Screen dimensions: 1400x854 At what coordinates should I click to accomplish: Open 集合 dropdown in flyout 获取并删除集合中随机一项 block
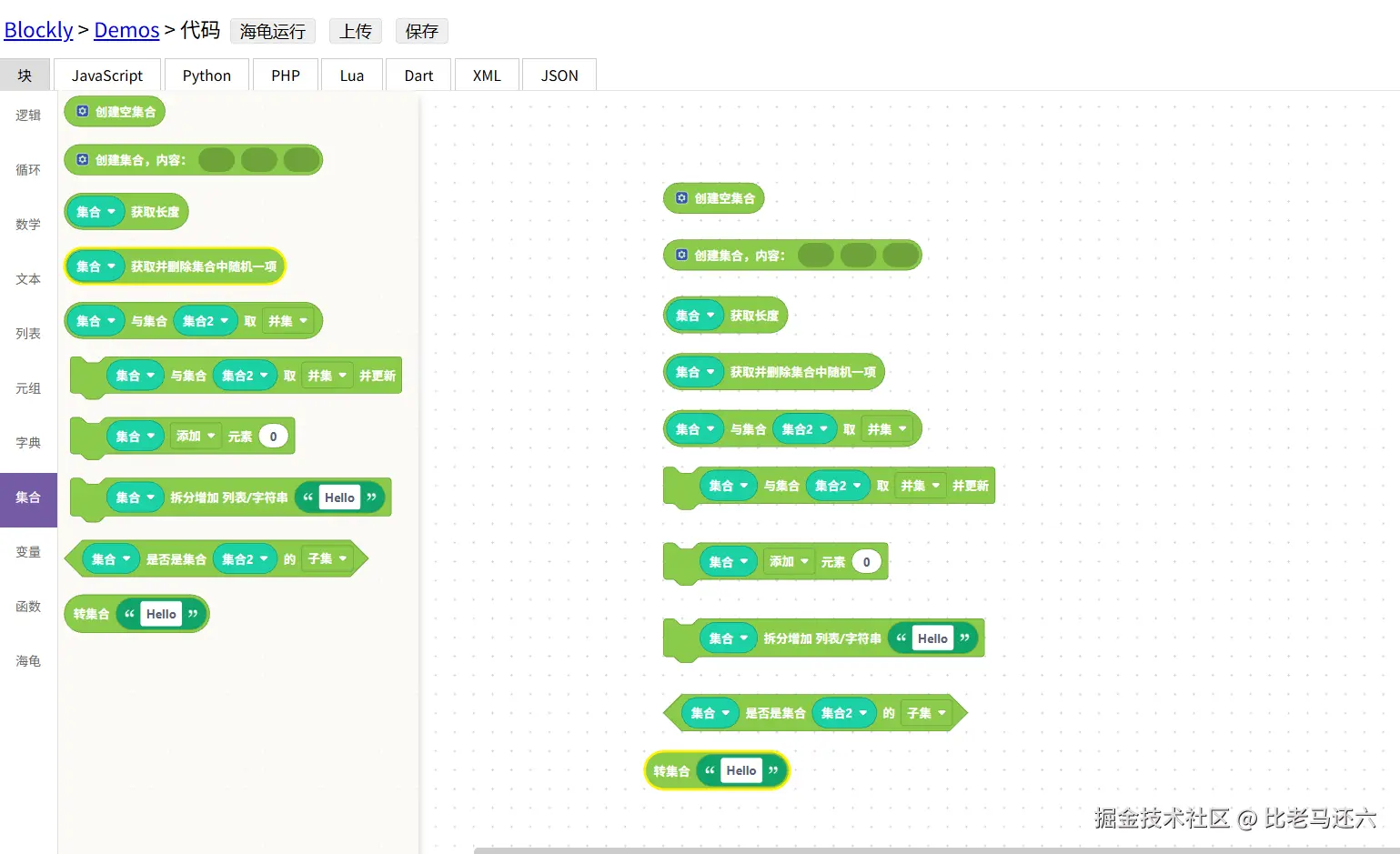(x=96, y=266)
